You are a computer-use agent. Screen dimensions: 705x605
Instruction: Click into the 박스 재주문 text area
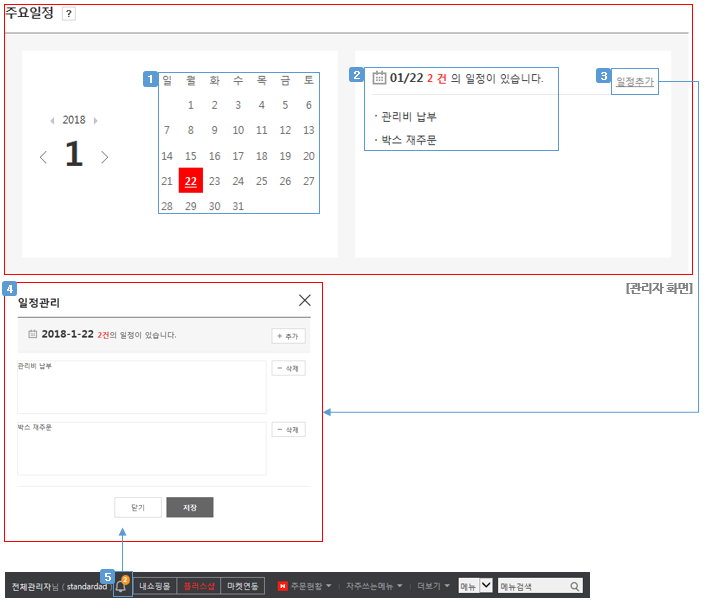pyautogui.click(x=142, y=449)
